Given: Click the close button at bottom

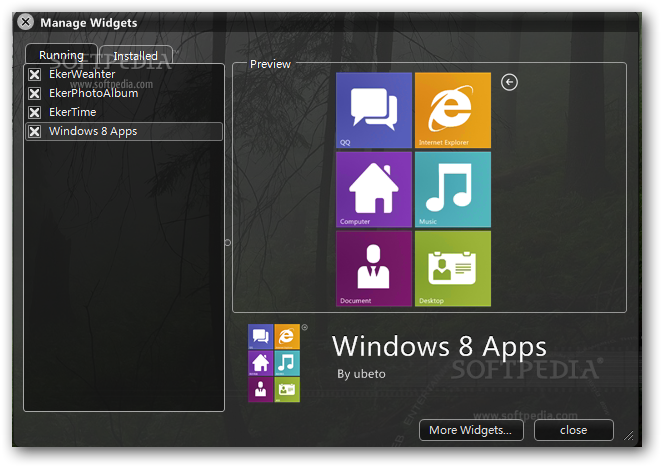Looking at the screenshot, I should coord(574,430).
